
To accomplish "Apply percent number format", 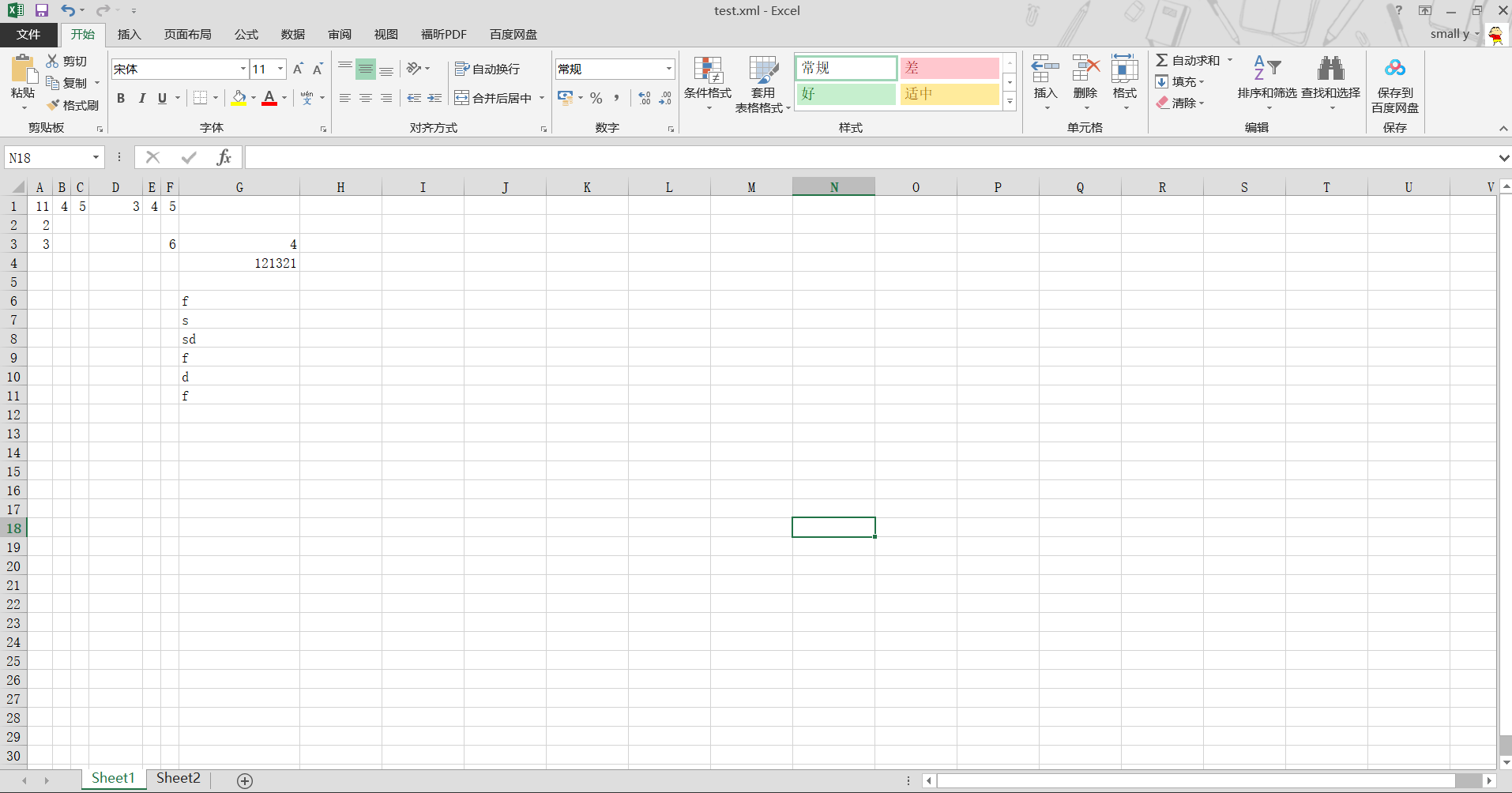I will pos(596,98).
